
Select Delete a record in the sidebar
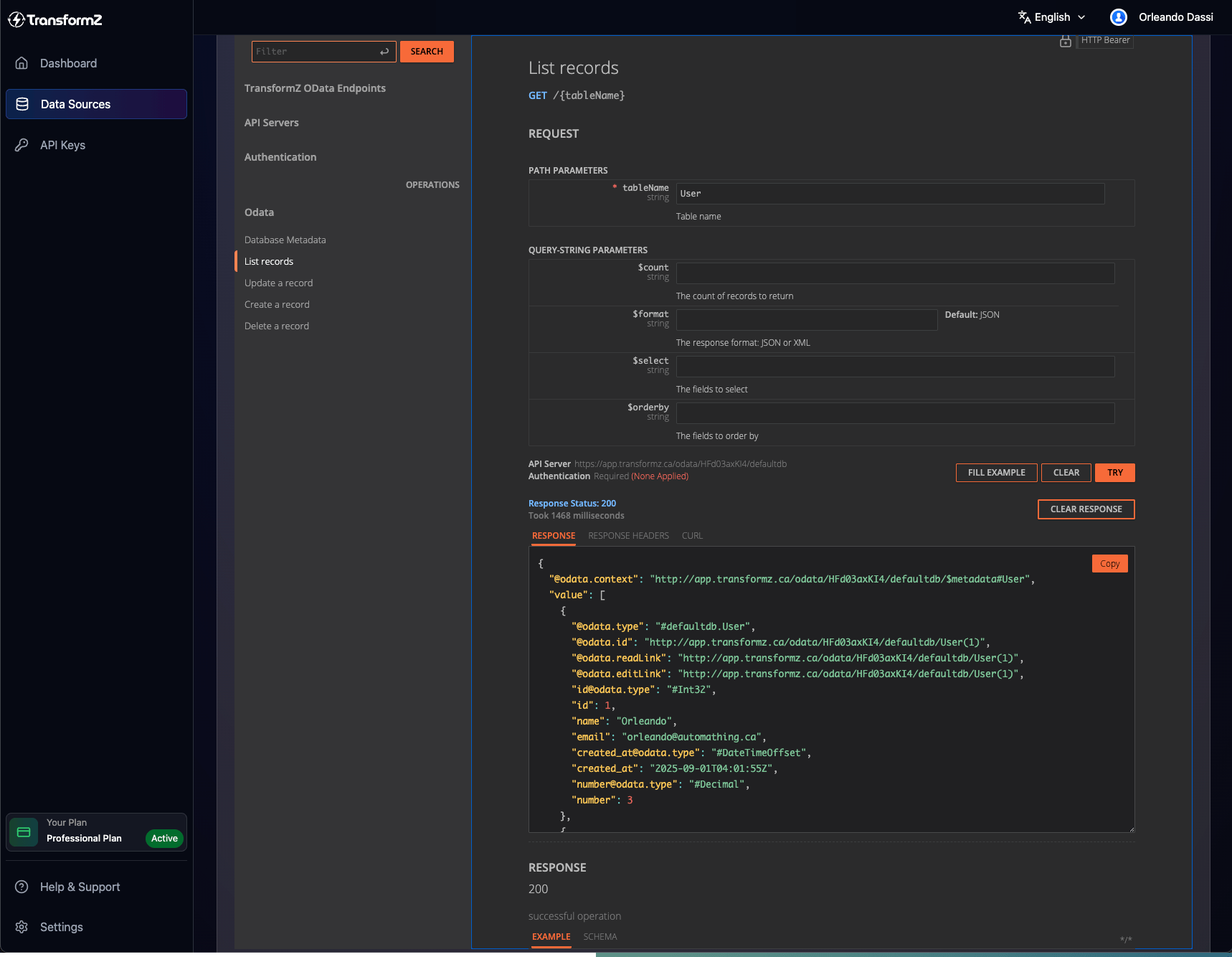coord(276,326)
